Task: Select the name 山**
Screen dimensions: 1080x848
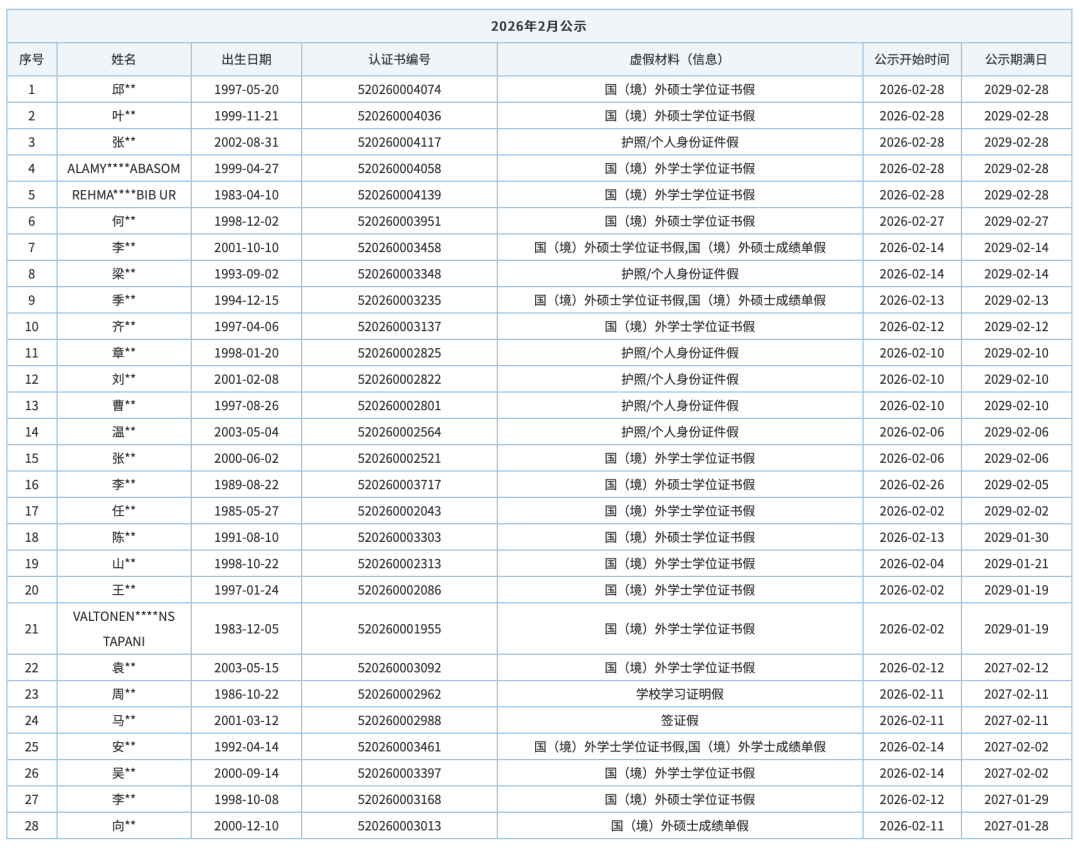Action: pyautogui.click(x=124, y=563)
